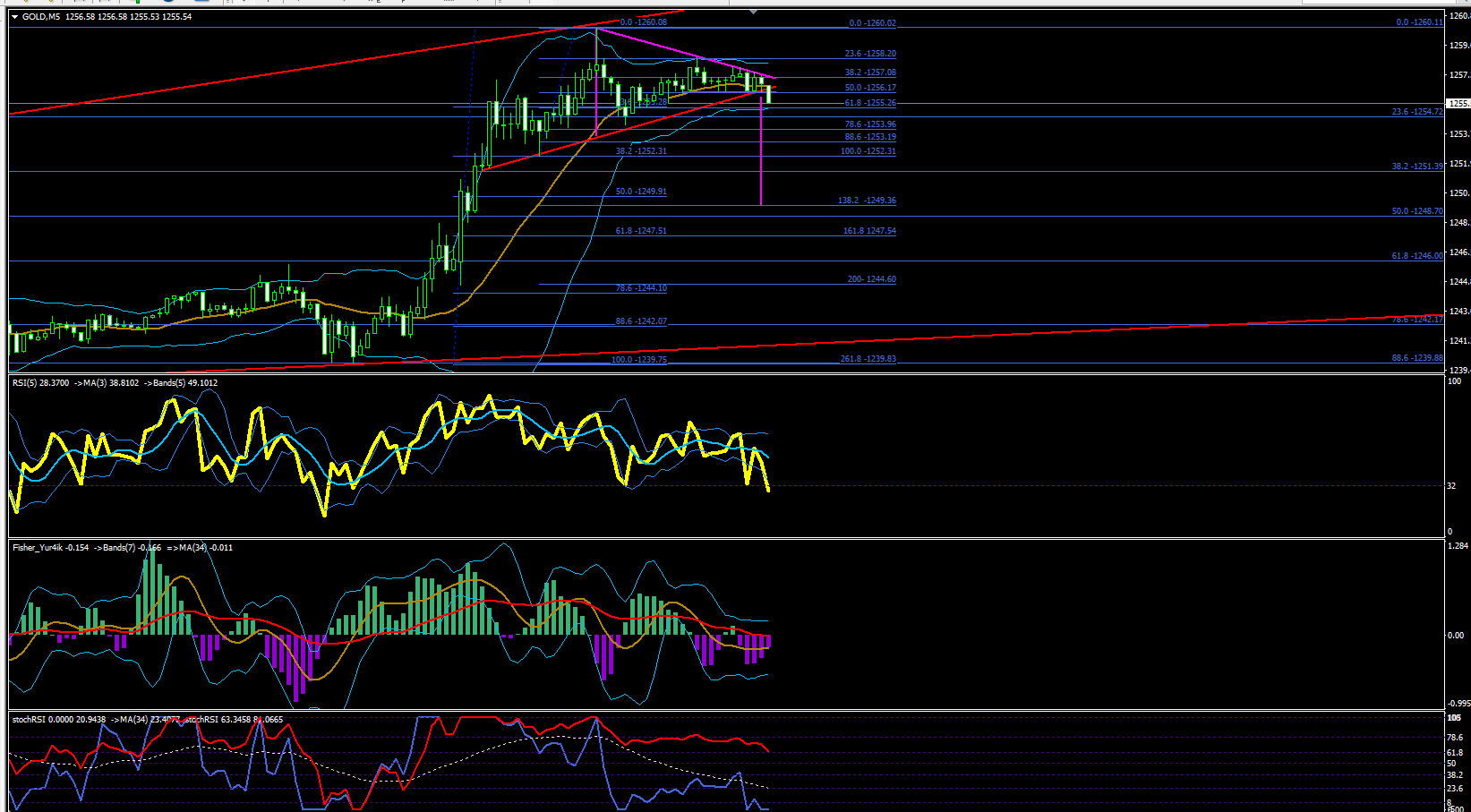Click the =>MA(34) -0.011 label
The height and width of the screenshot is (812, 1471).
click(200, 548)
